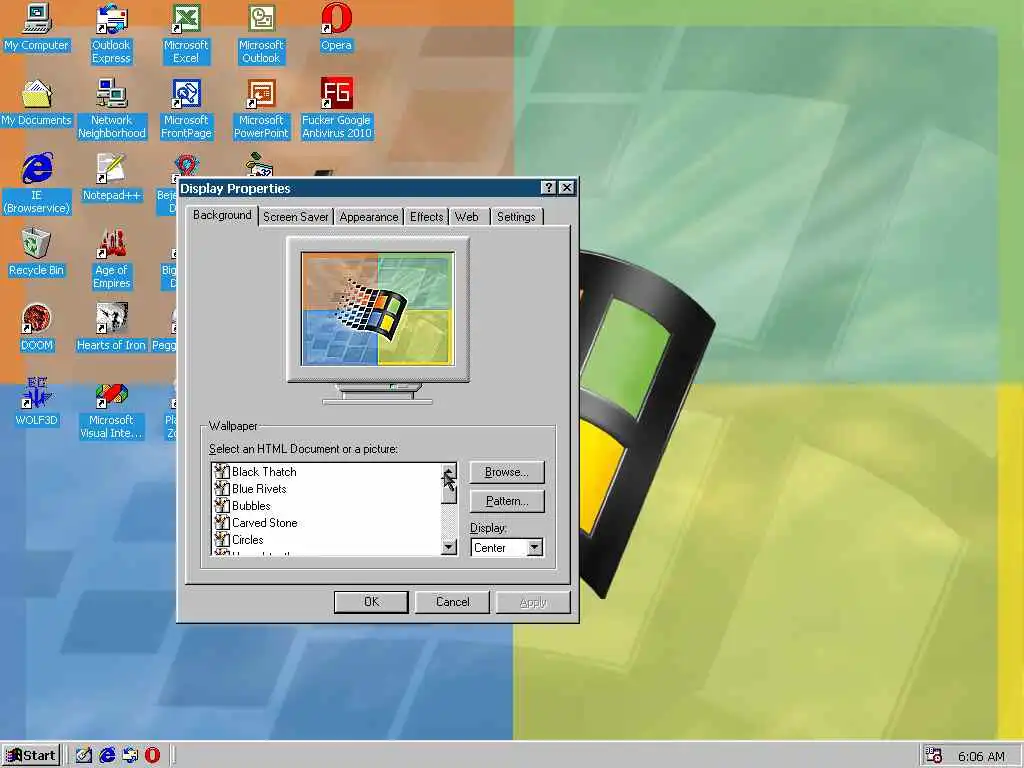Launch Opera from the quick launch bar

tap(153, 756)
